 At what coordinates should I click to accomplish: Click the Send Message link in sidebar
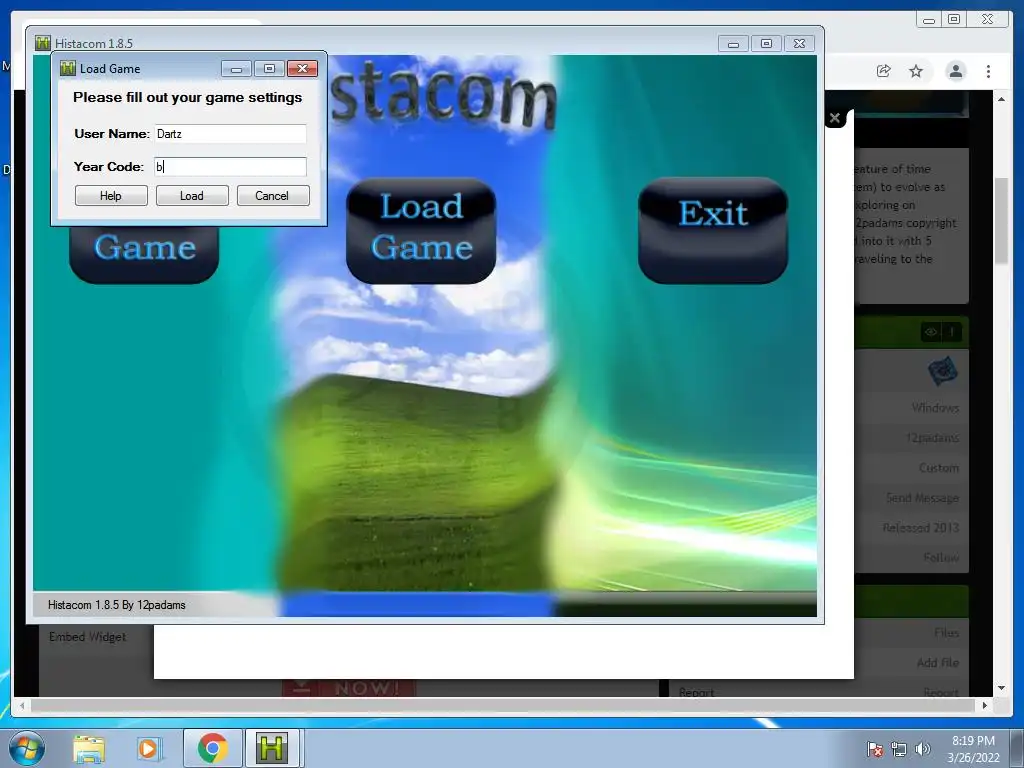[922, 498]
